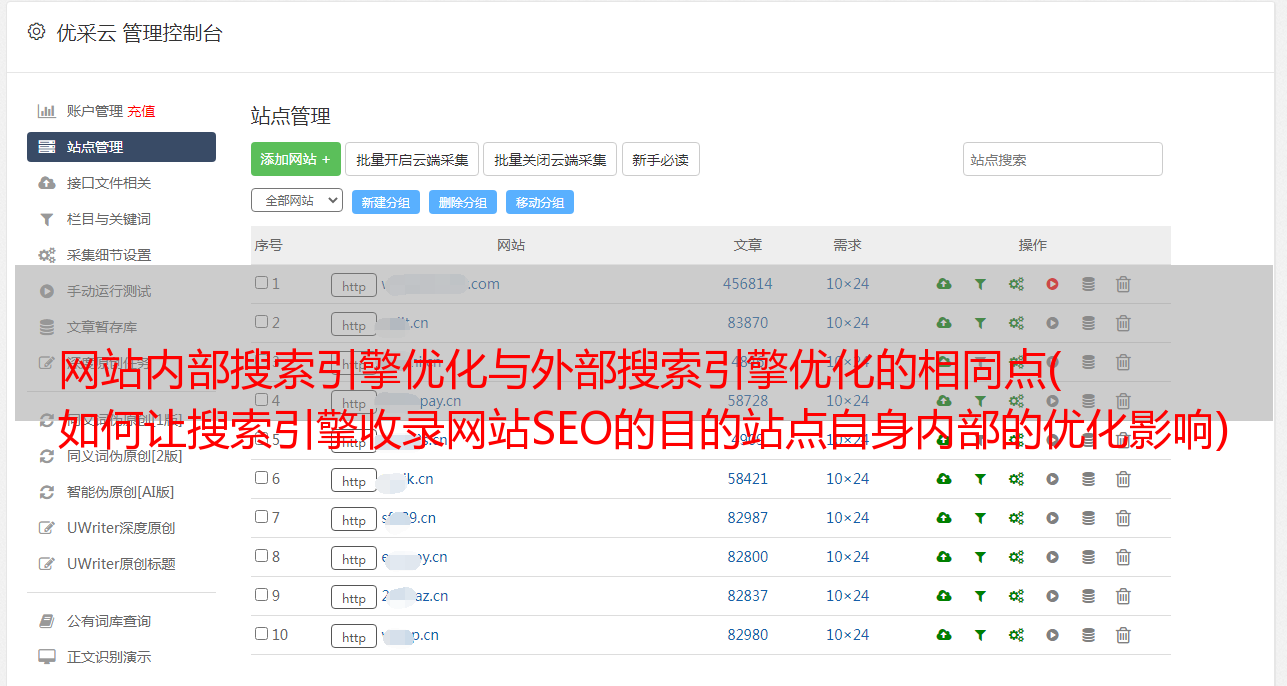The height and width of the screenshot is (686, 1287).
Task: Click play icon in row 7
Action: coord(1052,518)
